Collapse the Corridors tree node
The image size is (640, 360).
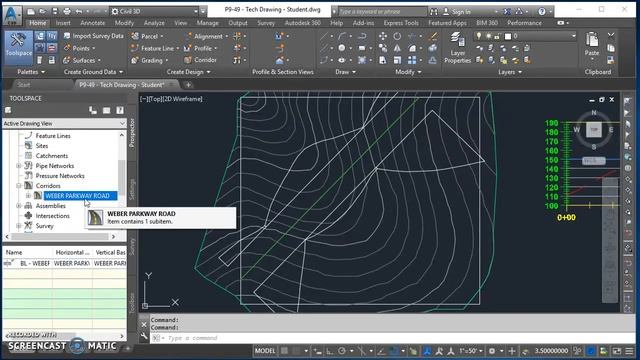click(x=19, y=186)
